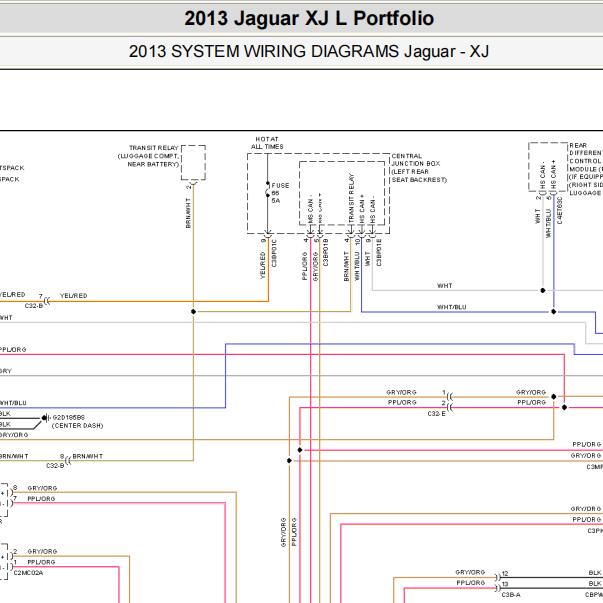This screenshot has height=603, width=603.
Task: Click the vertical 'TRANSIT RELAY' text inside junction box
Action: point(351,198)
